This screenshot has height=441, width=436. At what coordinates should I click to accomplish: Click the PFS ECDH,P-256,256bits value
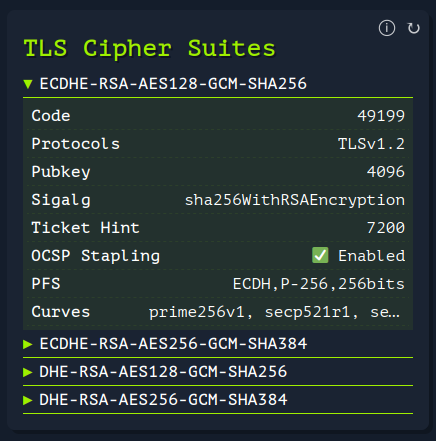[x=319, y=284]
